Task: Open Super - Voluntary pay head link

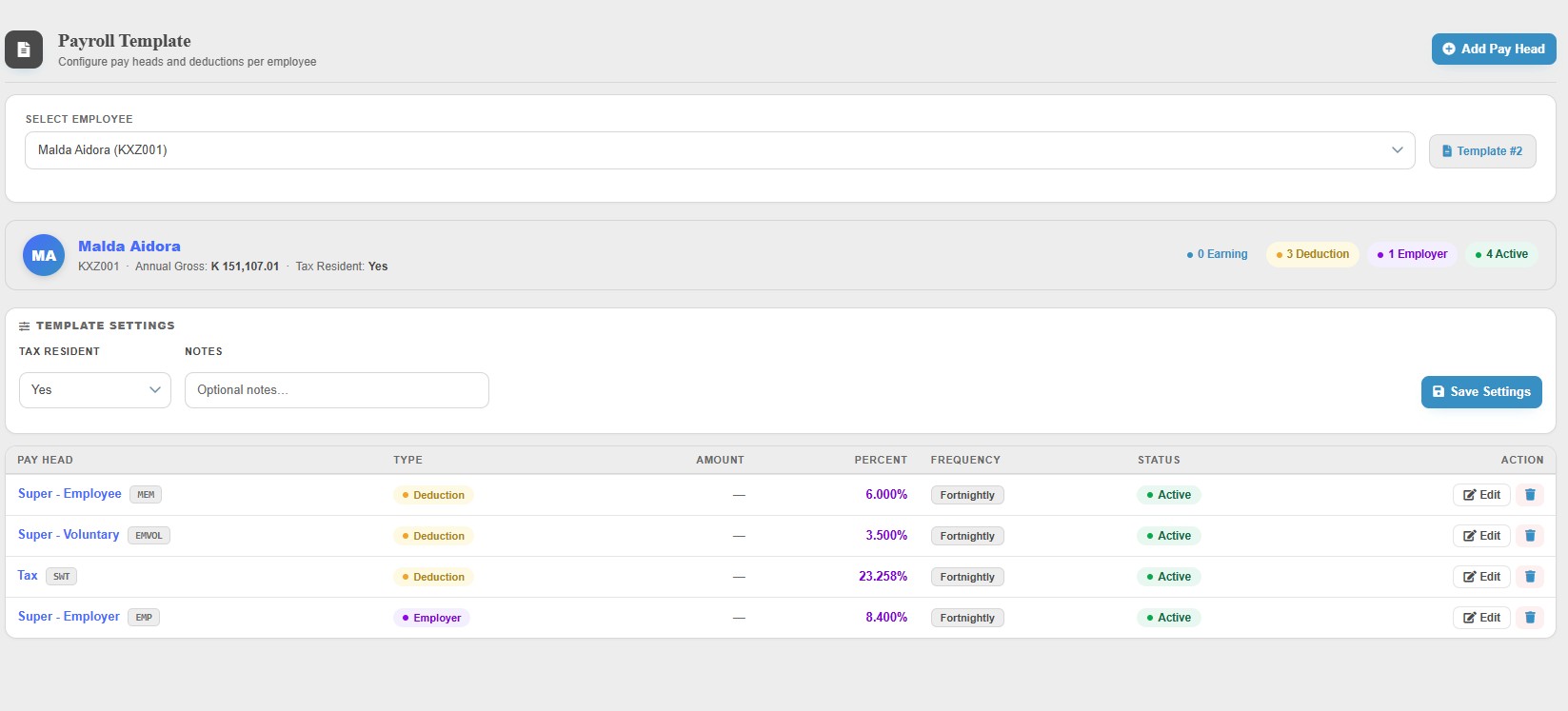Action: pyautogui.click(x=69, y=535)
